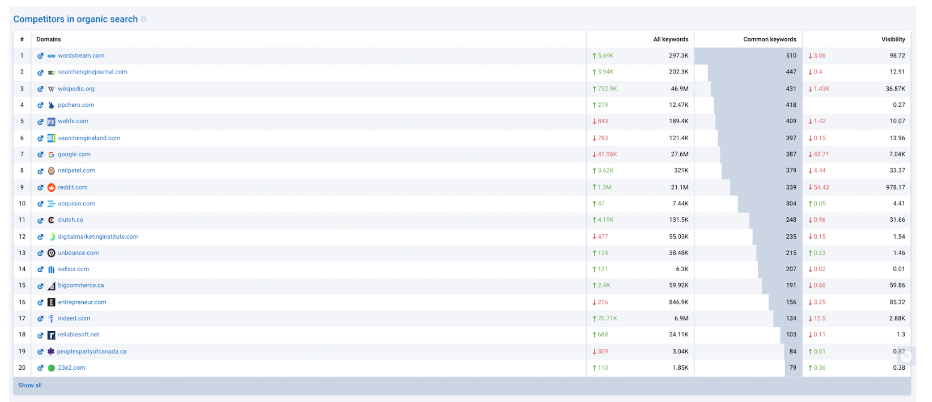
Task: Click the external link icon next to wikipedia.org
Action: [x=40, y=89]
